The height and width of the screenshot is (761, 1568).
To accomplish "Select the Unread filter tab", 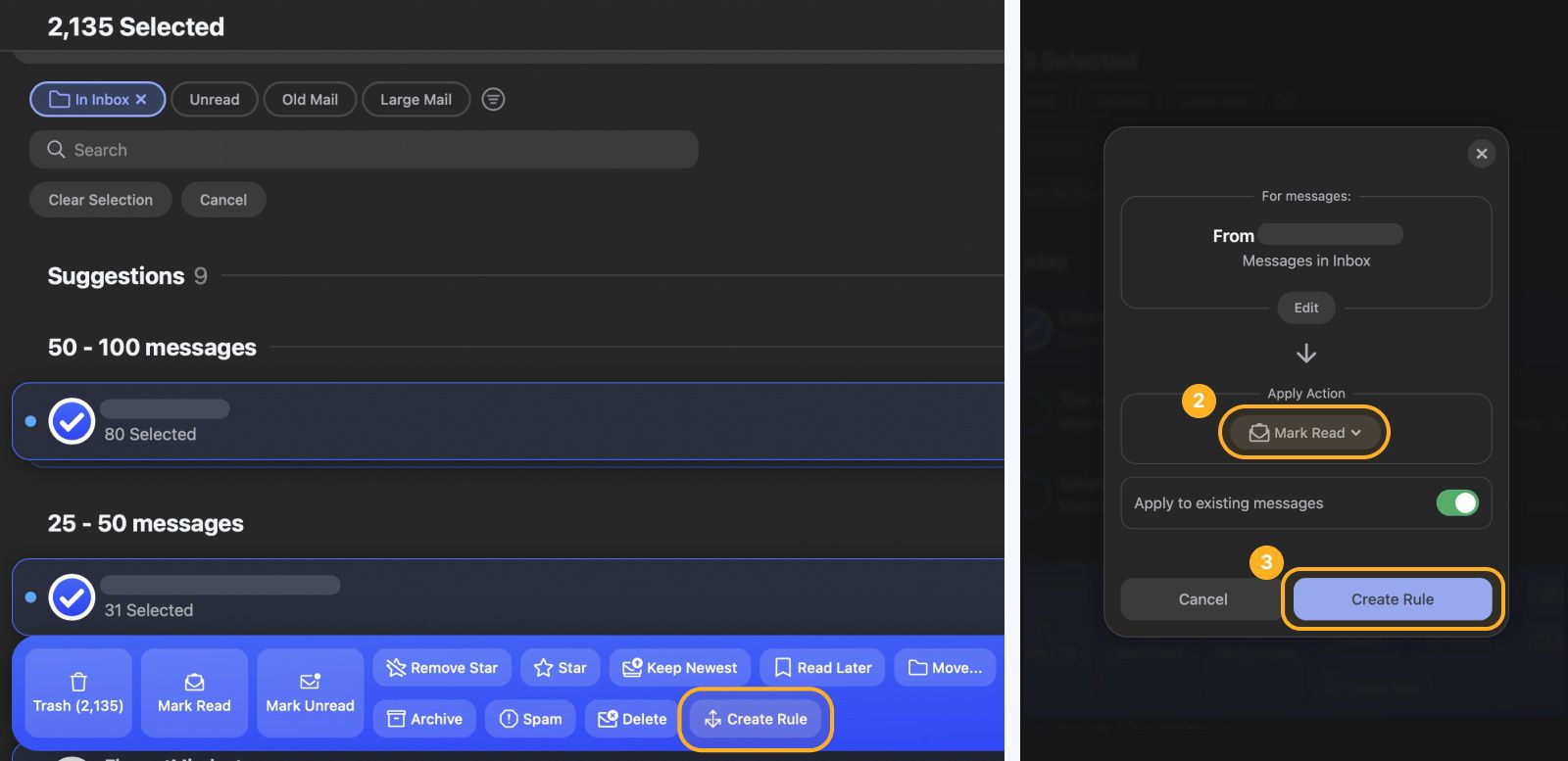I will pos(215,99).
